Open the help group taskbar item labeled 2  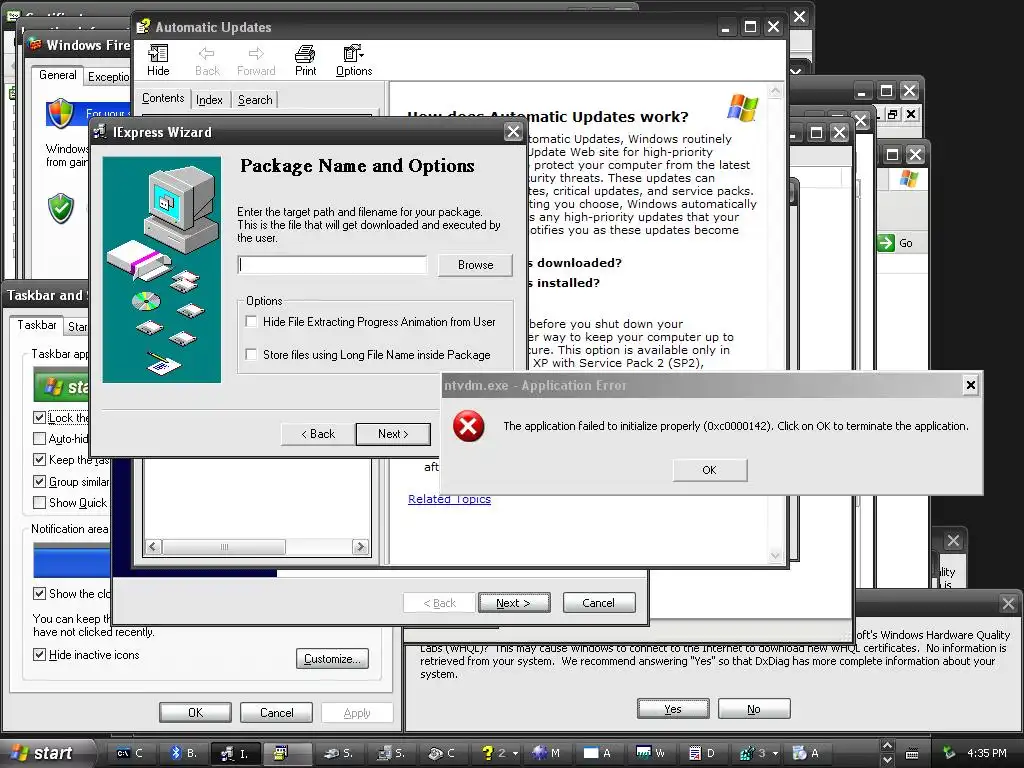[x=500, y=753]
